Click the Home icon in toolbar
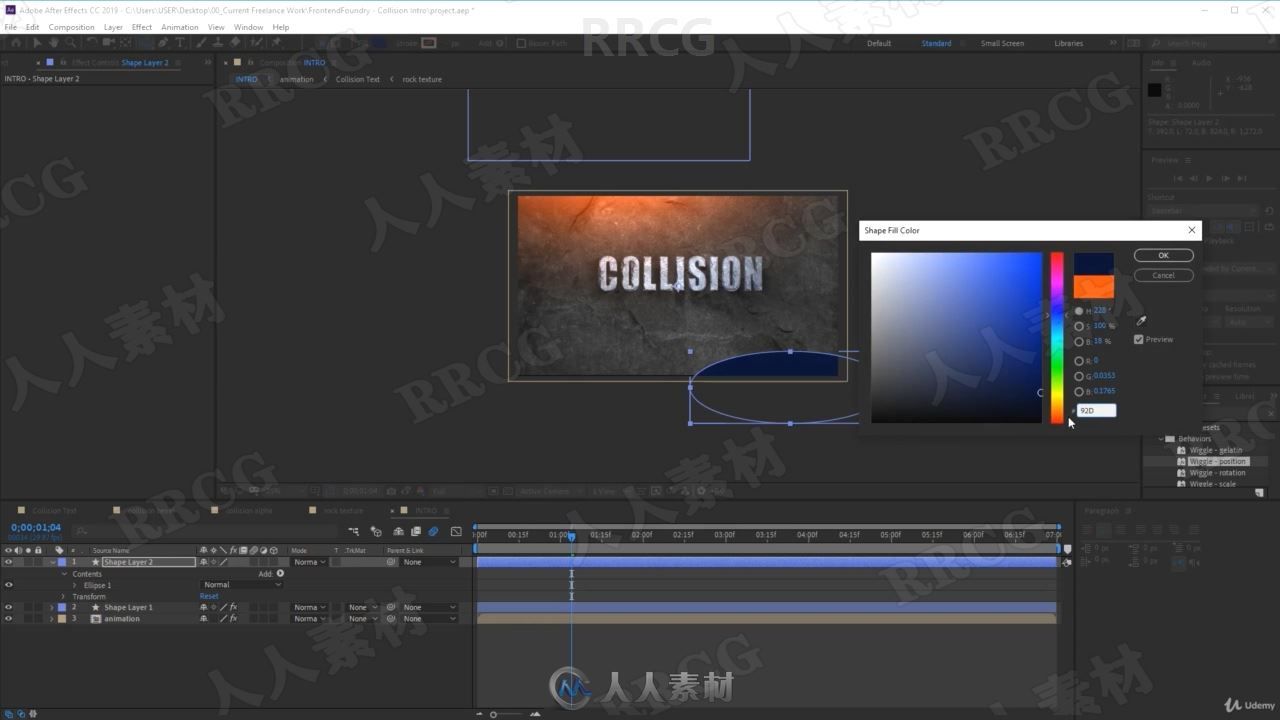 click(16, 43)
